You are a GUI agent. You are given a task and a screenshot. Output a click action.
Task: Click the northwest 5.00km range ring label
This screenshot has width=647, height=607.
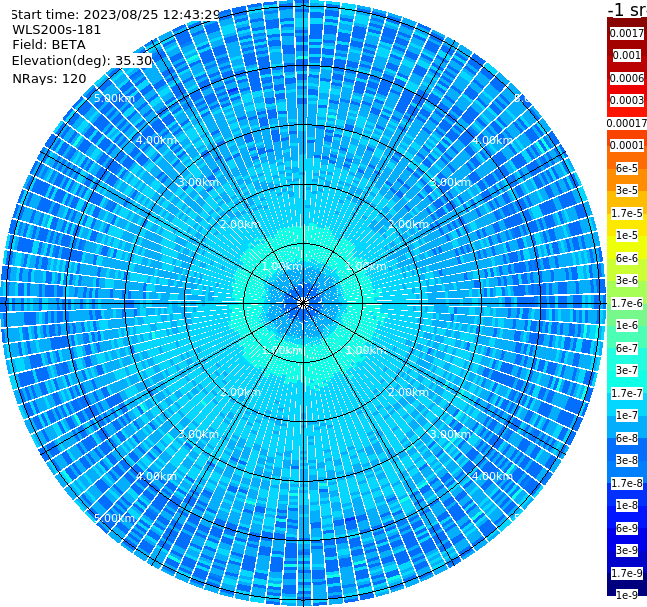(114, 98)
